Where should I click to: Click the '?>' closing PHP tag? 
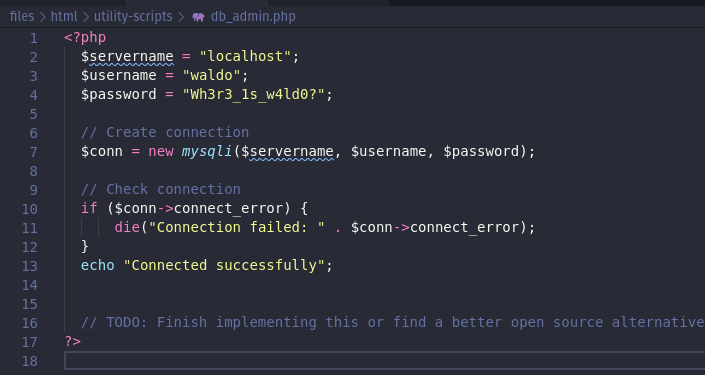tap(72, 341)
